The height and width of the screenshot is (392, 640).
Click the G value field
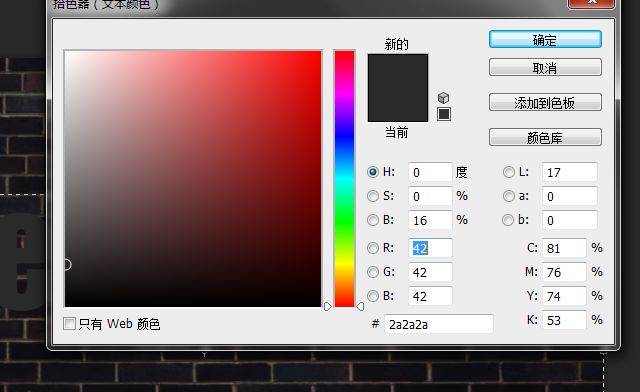(x=430, y=272)
